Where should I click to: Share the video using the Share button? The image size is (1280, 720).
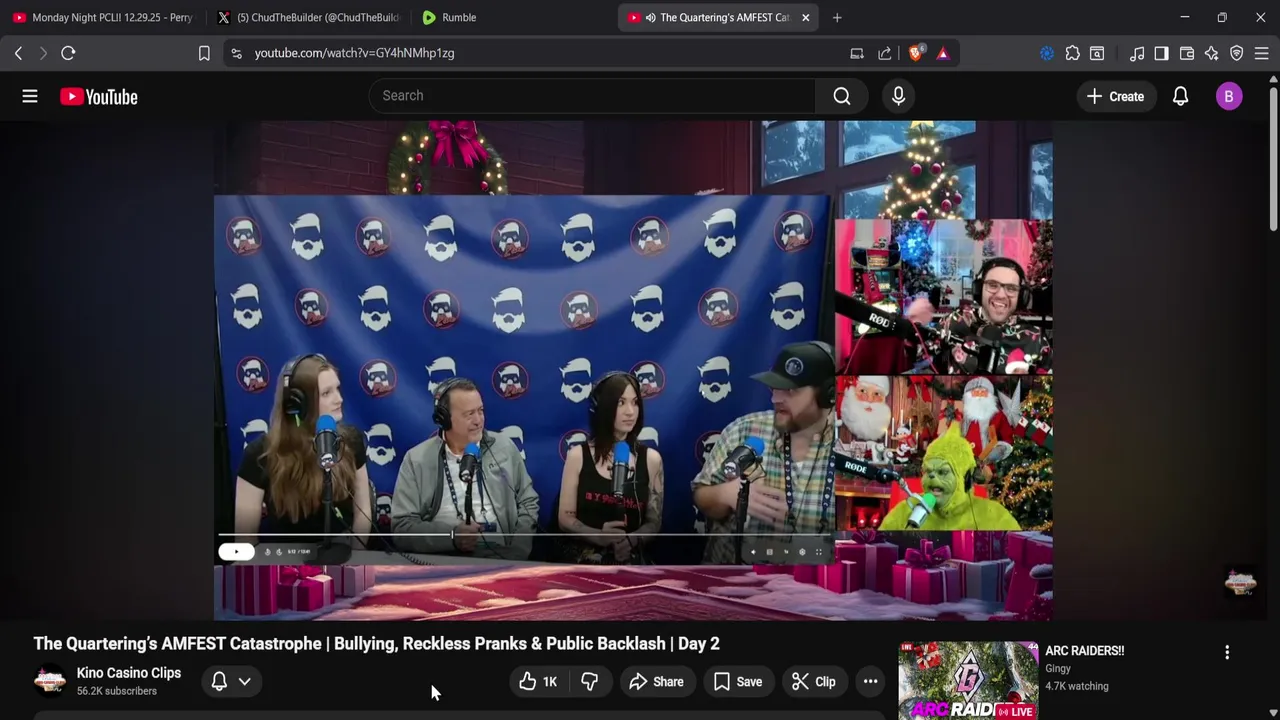[656, 682]
